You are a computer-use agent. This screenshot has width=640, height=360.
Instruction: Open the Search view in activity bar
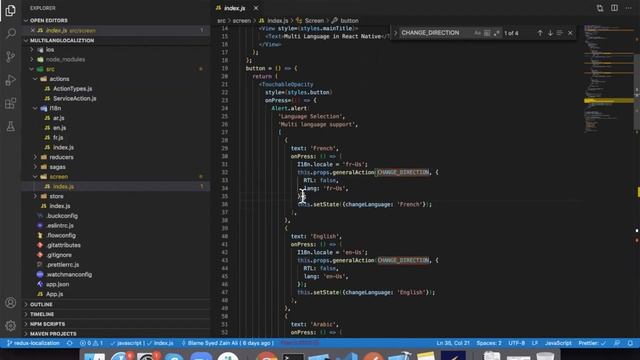click(x=11, y=33)
